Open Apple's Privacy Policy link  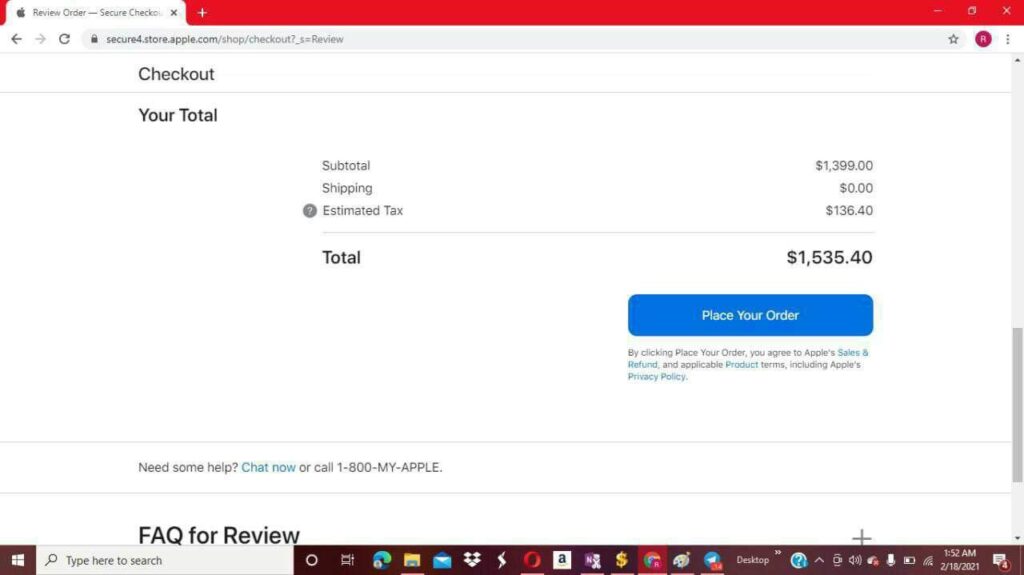[x=656, y=376]
